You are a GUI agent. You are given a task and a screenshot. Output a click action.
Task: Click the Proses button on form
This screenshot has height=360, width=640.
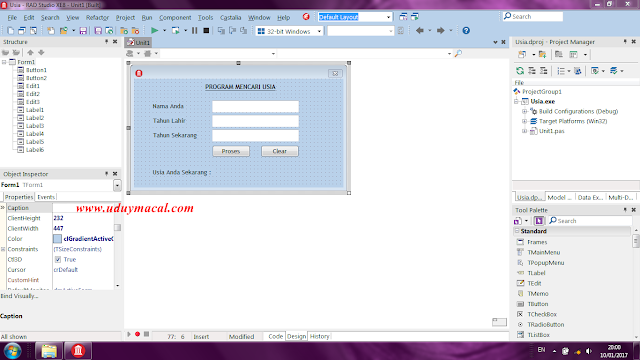pyautogui.click(x=231, y=151)
